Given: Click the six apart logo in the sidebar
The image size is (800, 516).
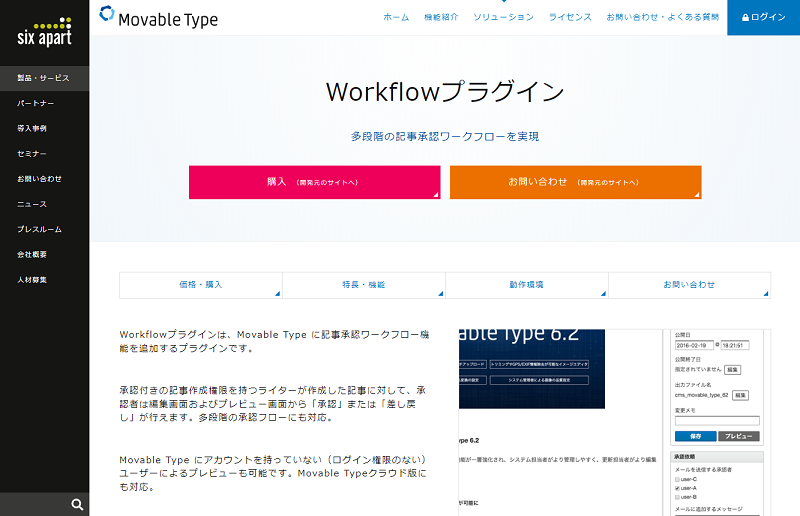Looking at the screenshot, I should coord(44,32).
